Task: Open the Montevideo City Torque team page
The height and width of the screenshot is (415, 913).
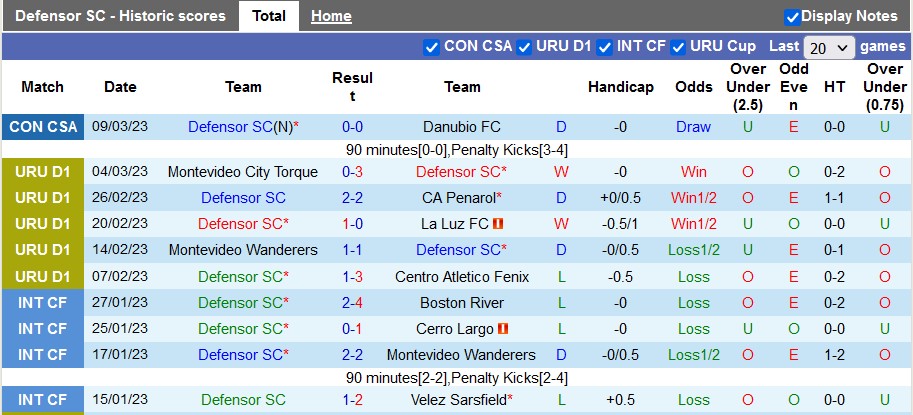Action: pos(243,172)
